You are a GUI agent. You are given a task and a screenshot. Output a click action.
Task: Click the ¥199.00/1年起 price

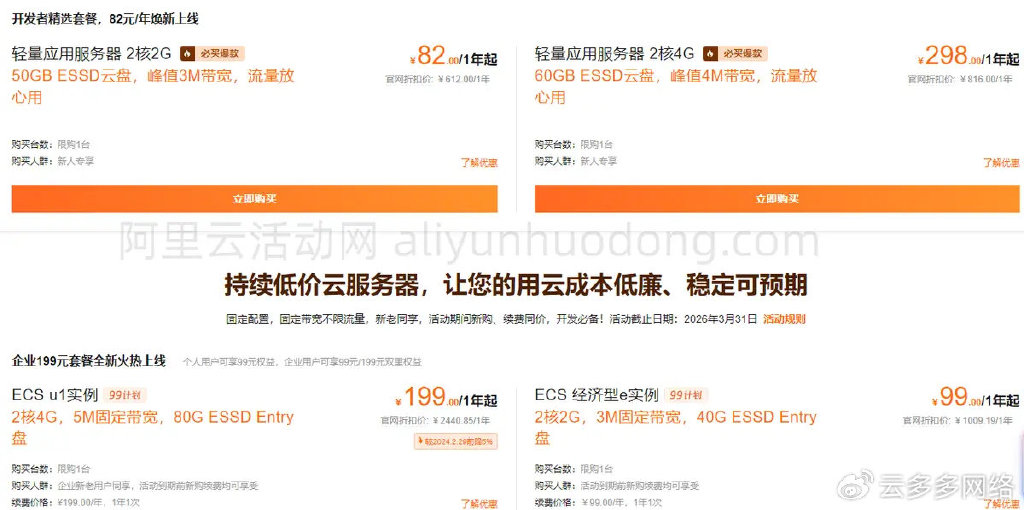tap(446, 398)
